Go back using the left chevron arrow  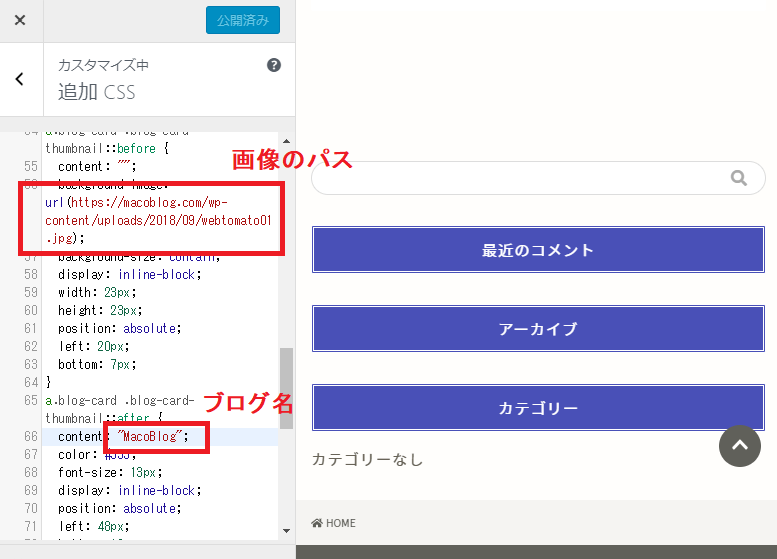pyautogui.click(x=19, y=79)
